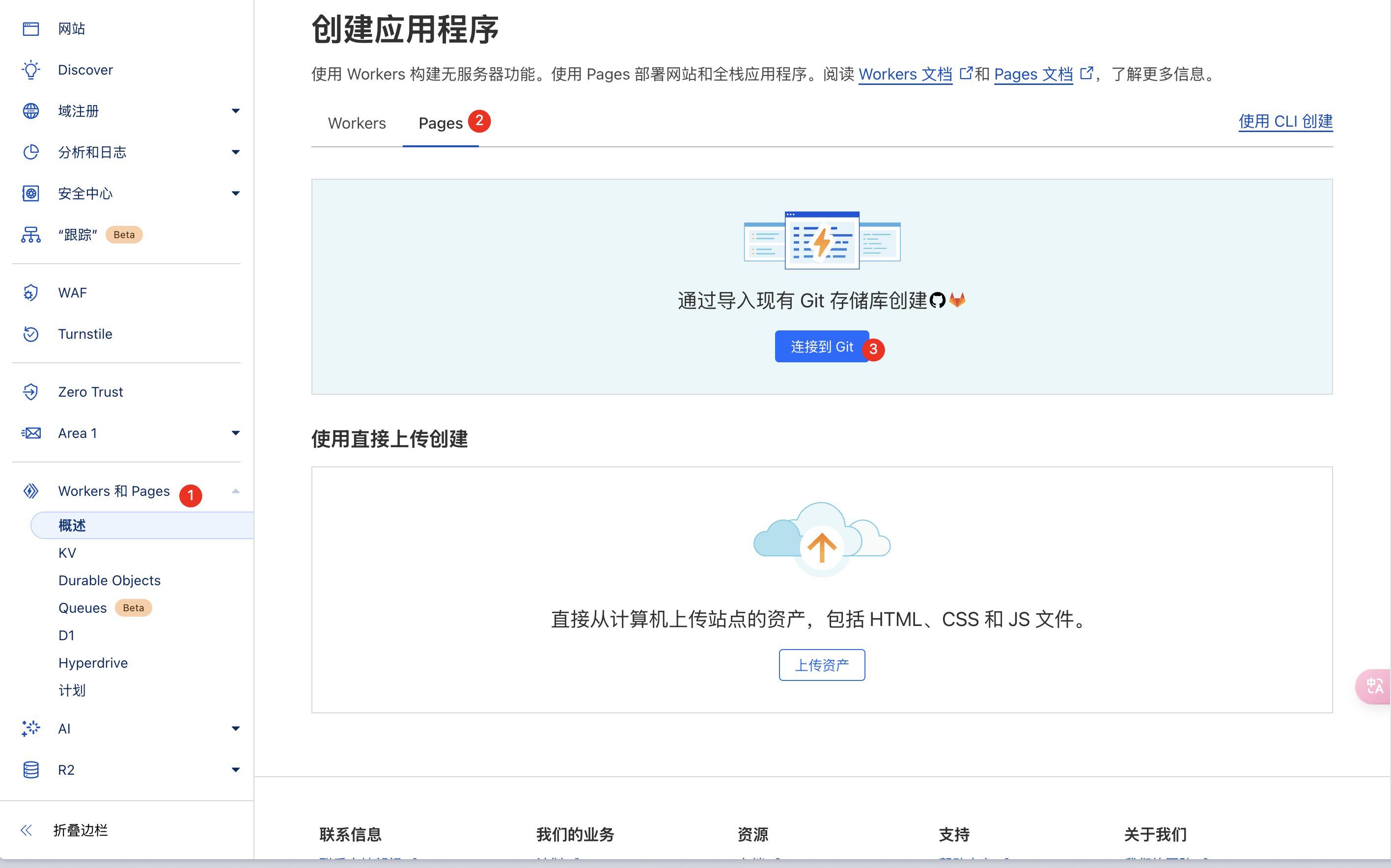This screenshot has height=868, width=1391.
Task: Expand the 分析和日志 menu arrow
Action: (x=235, y=153)
